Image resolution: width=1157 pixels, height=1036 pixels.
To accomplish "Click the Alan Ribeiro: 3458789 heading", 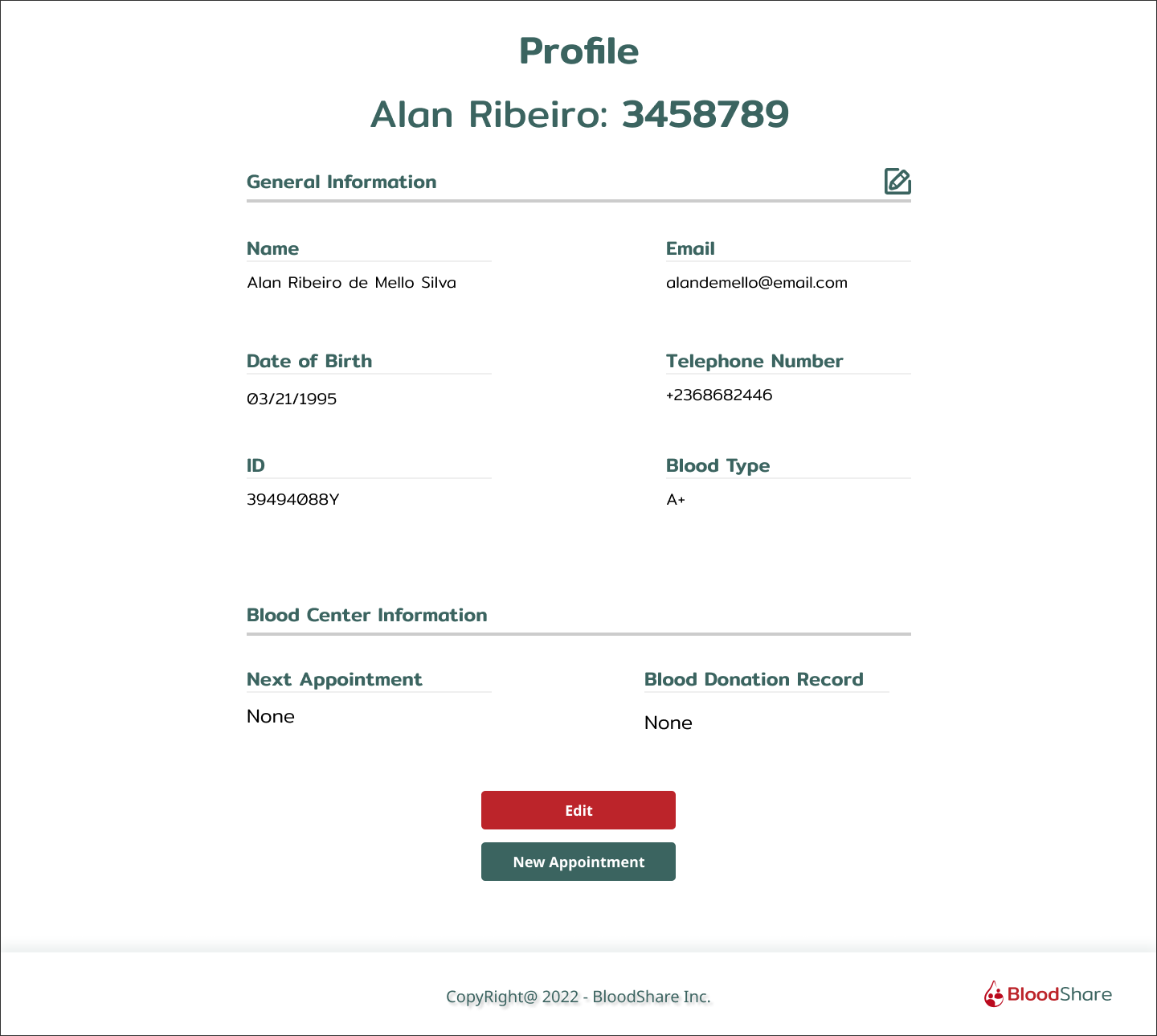I will (579, 114).
